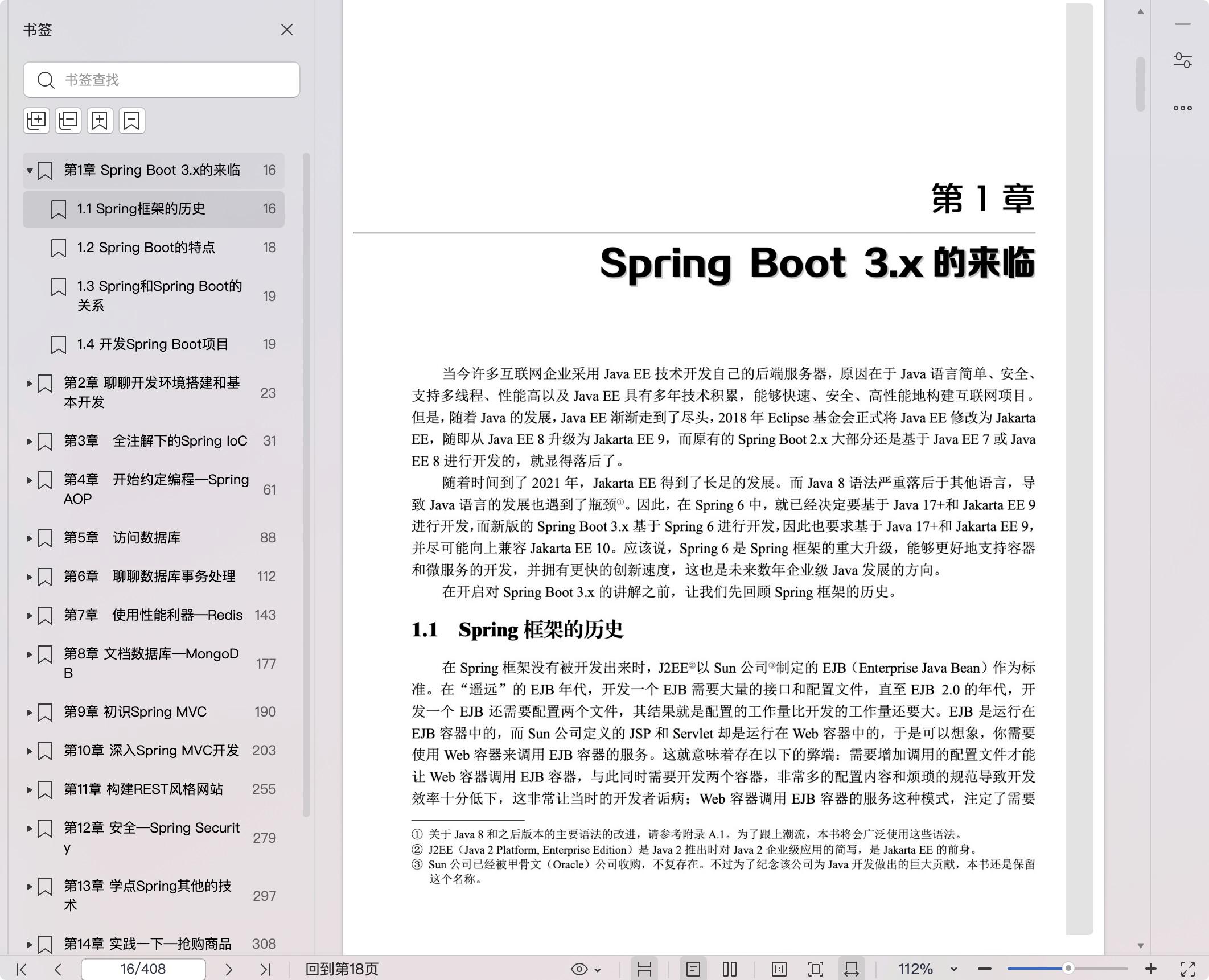Click the bookmark icon beside 第3章 全注解下的Spring IoC
Image resolution: width=1209 pixels, height=980 pixels.
45,442
